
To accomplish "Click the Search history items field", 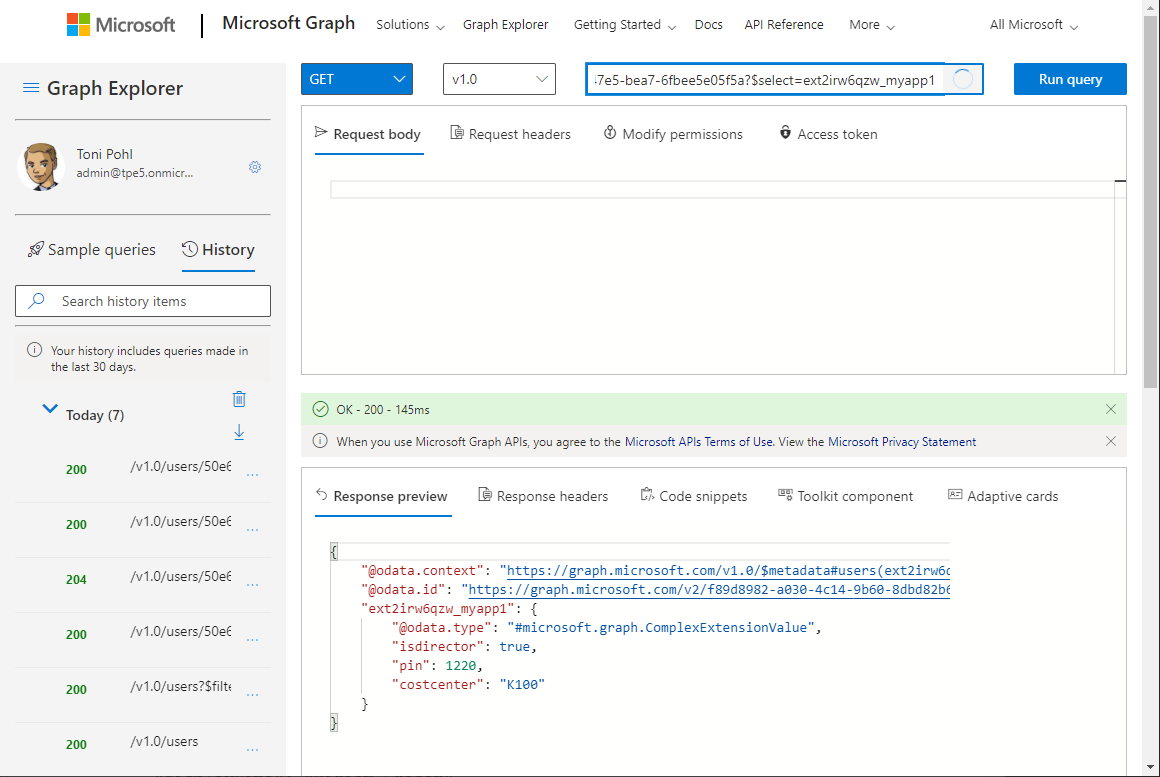I will (143, 301).
